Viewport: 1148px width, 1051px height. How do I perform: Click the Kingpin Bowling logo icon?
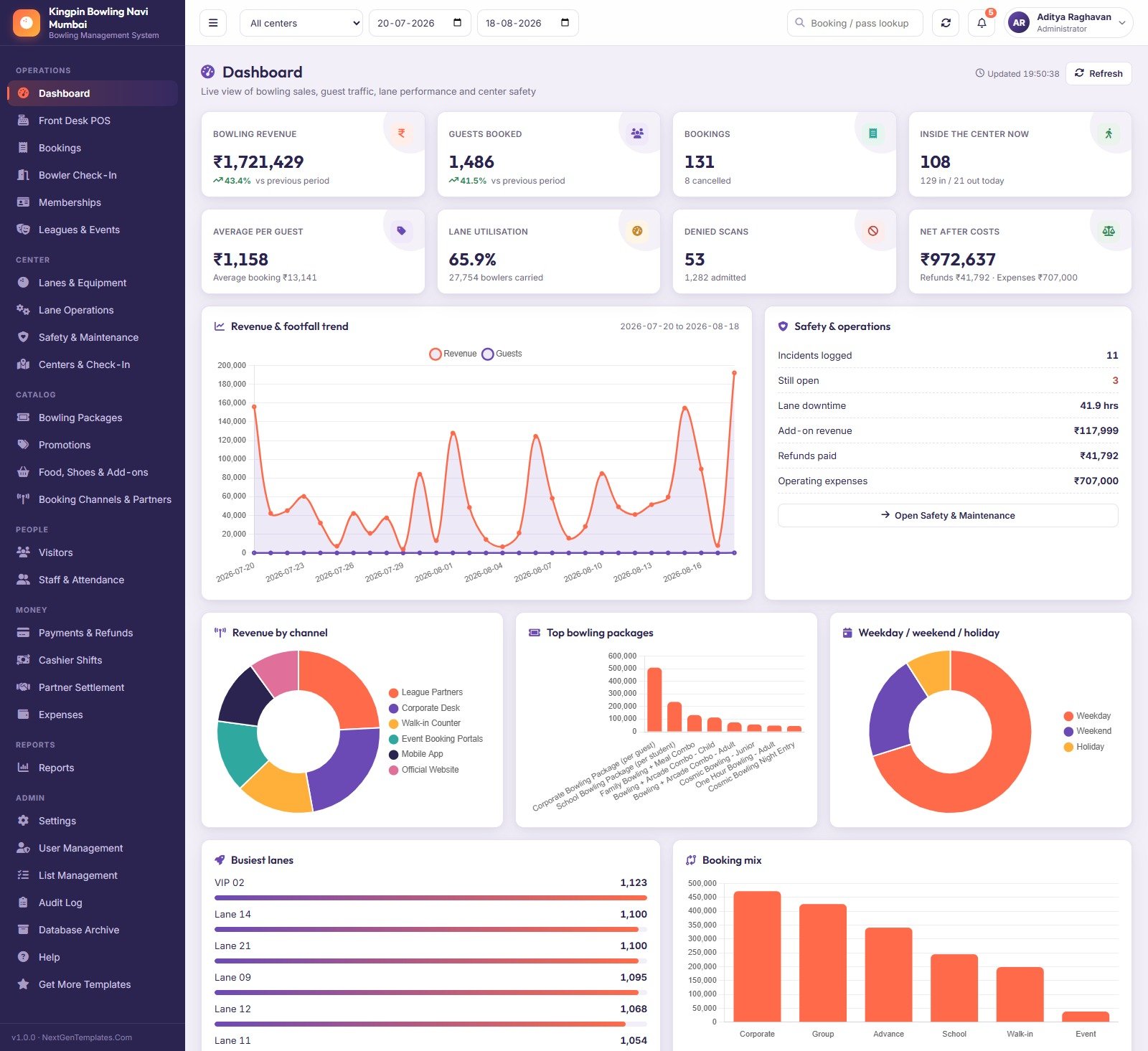coord(27,23)
